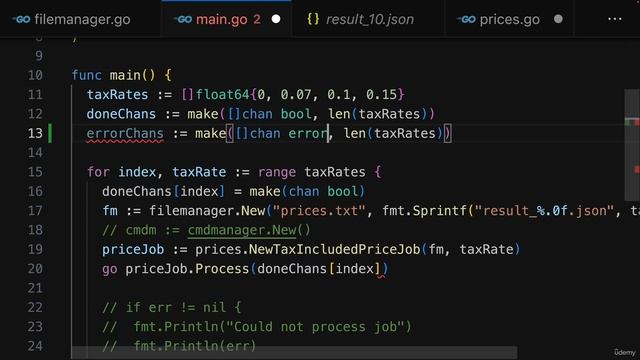Image resolution: width=640 pixels, height=360 pixels.
Task: Click the green change indicator beside line 13
Action: point(50,133)
